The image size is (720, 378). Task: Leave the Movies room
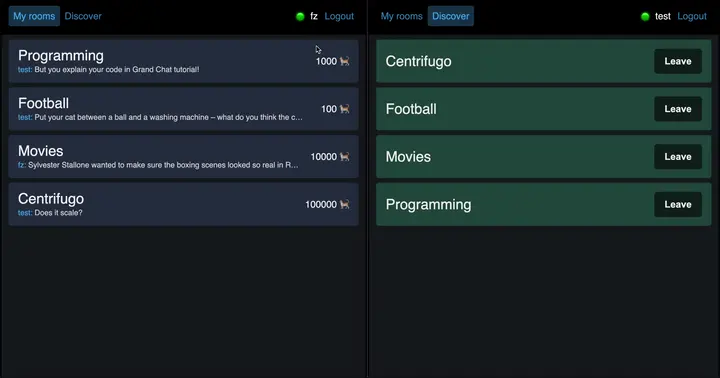[678, 157]
